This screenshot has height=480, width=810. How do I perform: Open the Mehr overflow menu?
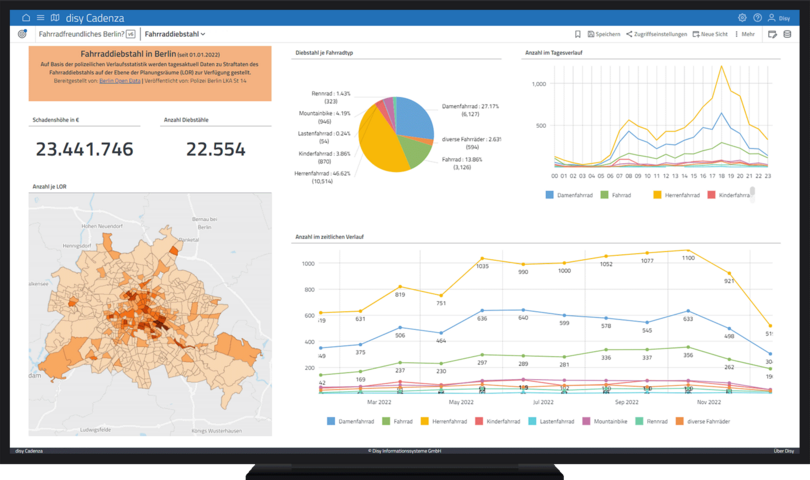(745, 34)
